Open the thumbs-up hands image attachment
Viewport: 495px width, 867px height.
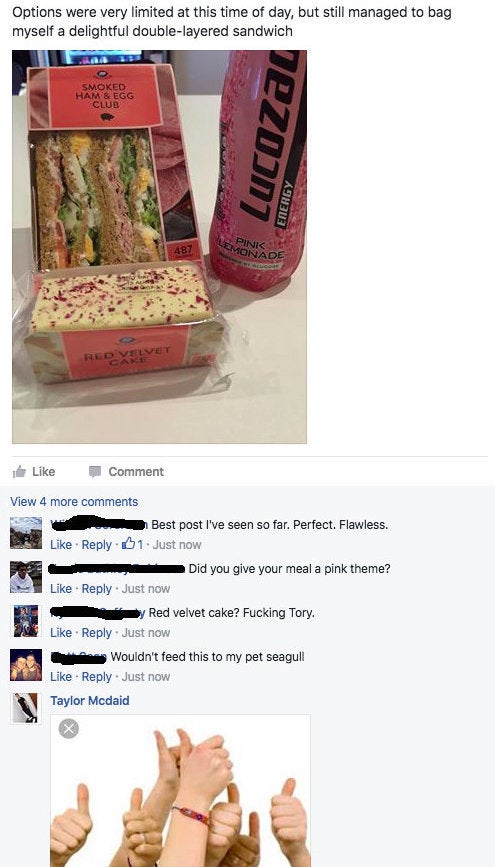point(180,791)
